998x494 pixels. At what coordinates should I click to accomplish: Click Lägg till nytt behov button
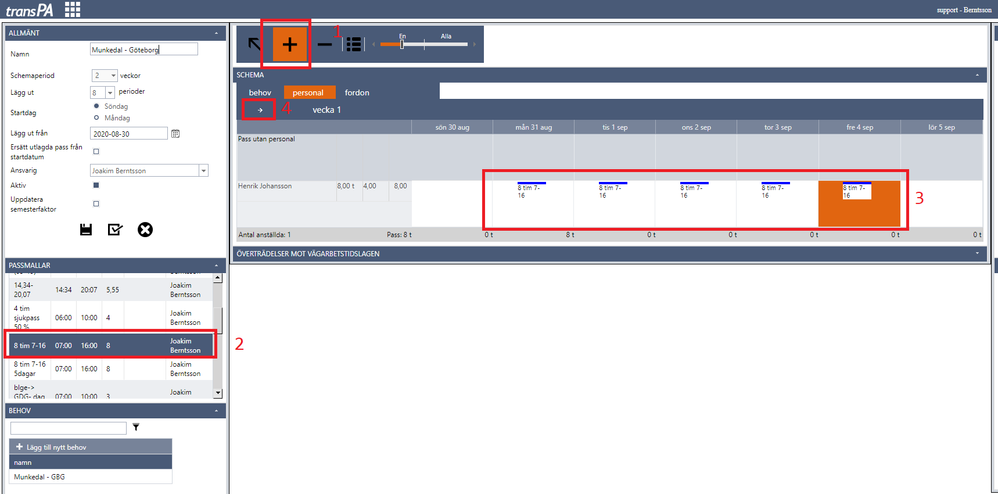tap(91, 448)
